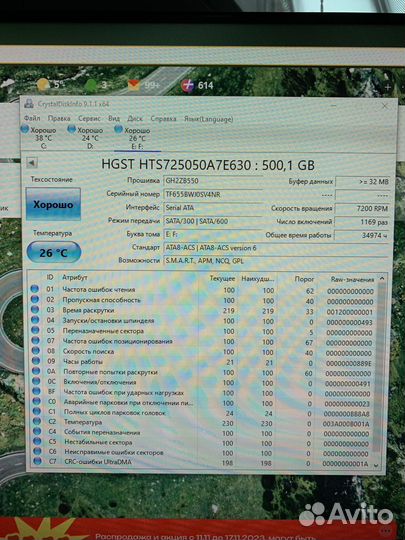Click the CrystalDiskInfo title bar app icon
This screenshot has height=540, width=405.
coord(29,103)
